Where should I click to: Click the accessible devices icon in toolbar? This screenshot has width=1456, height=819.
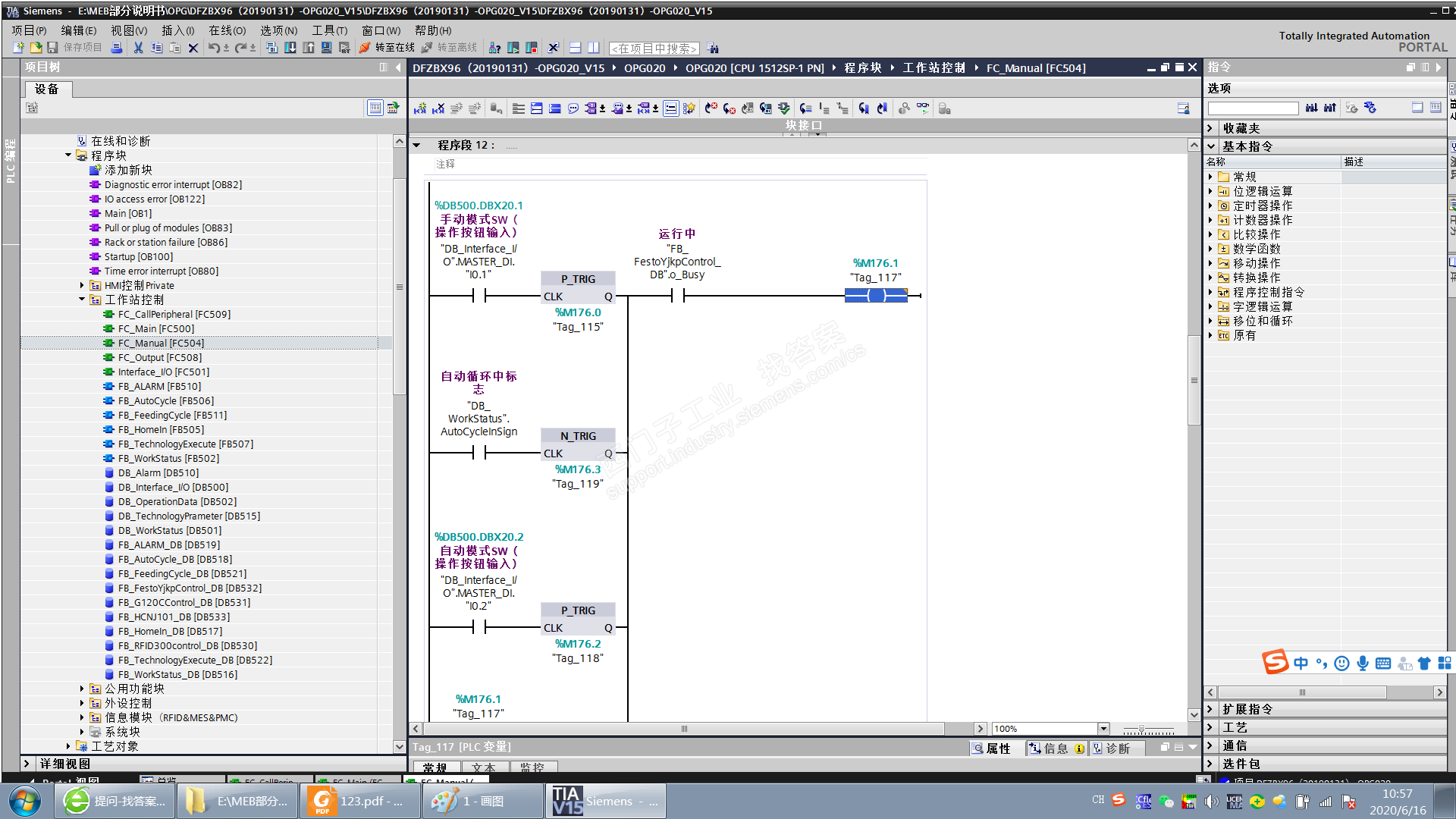(x=494, y=48)
